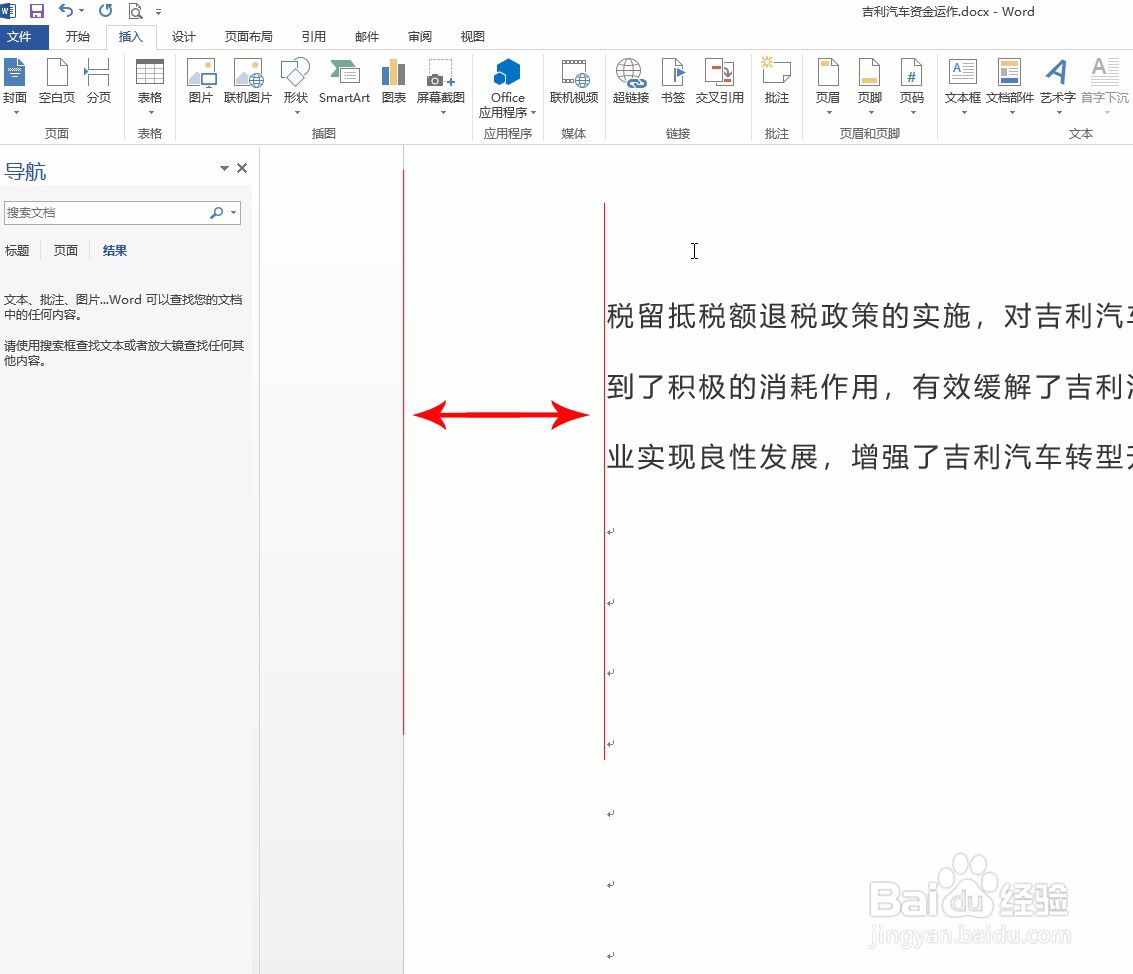The width and height of the screenshot is (1133, 974).
Task: Insert WordArt (艺术字)
Action: (1057, 86)
